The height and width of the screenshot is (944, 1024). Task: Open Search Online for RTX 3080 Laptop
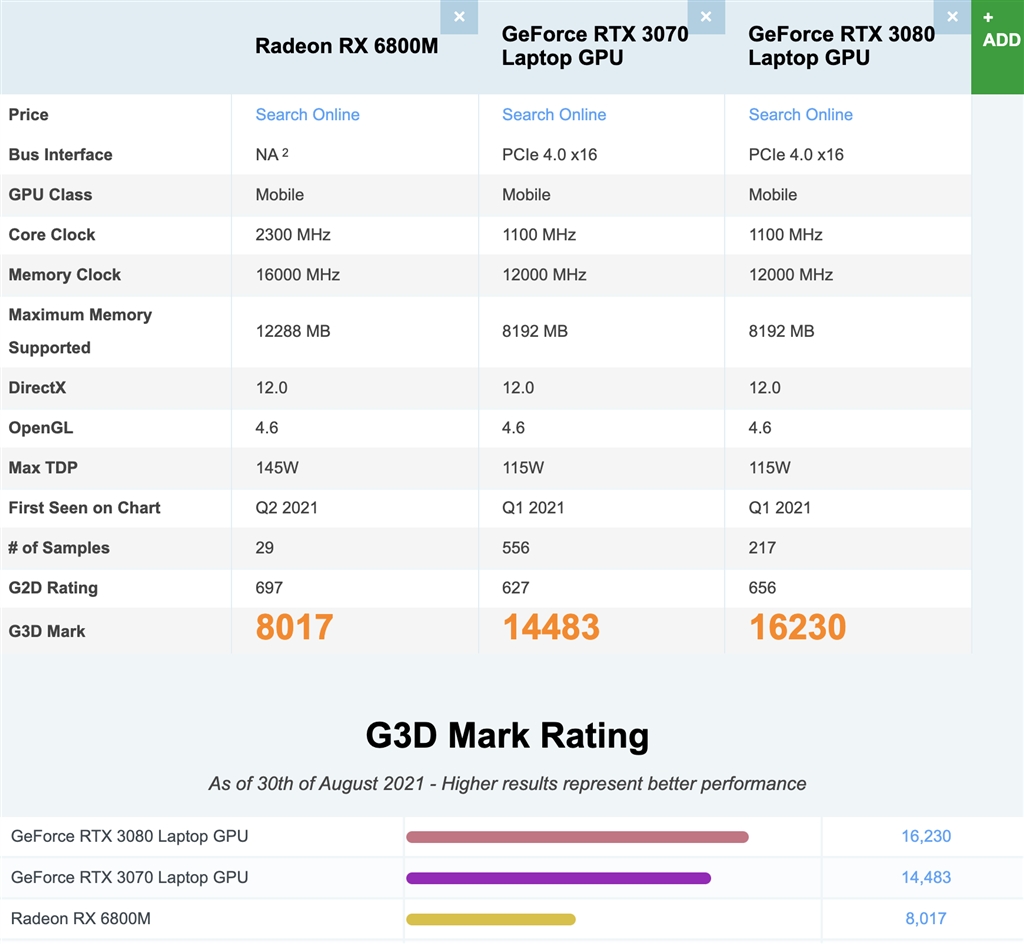pos(800,115)
